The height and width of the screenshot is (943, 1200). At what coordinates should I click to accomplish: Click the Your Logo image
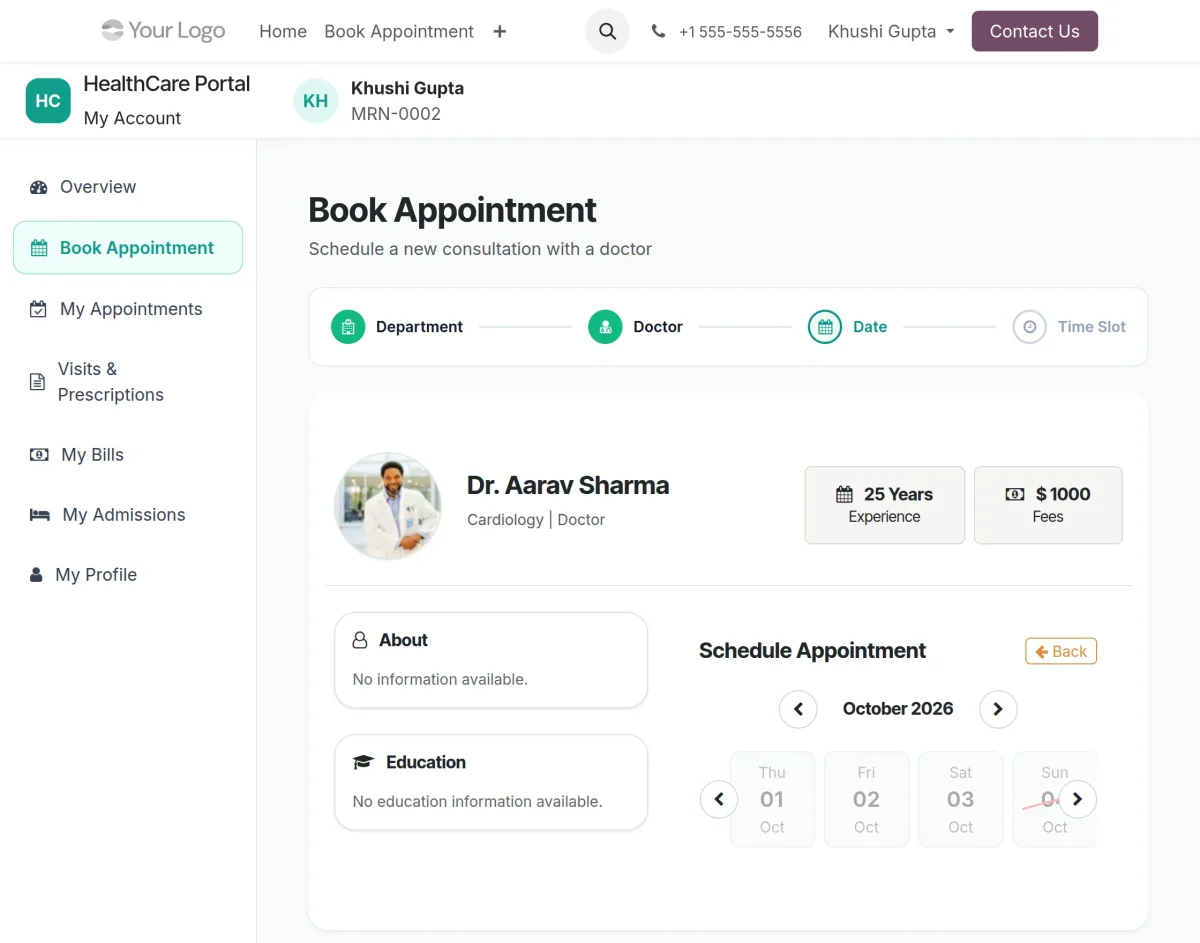coord(163,31)
